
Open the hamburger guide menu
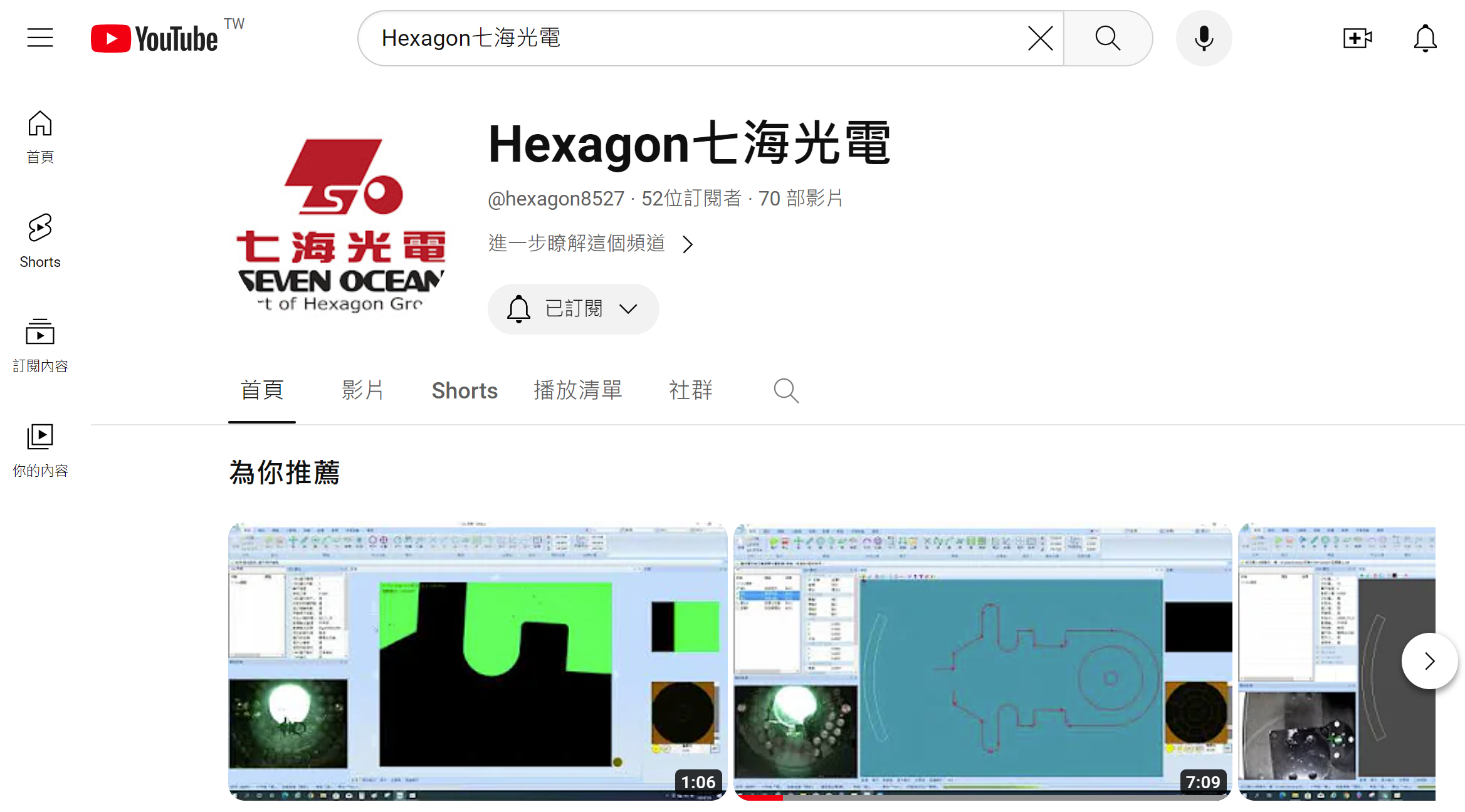point(40,38)
